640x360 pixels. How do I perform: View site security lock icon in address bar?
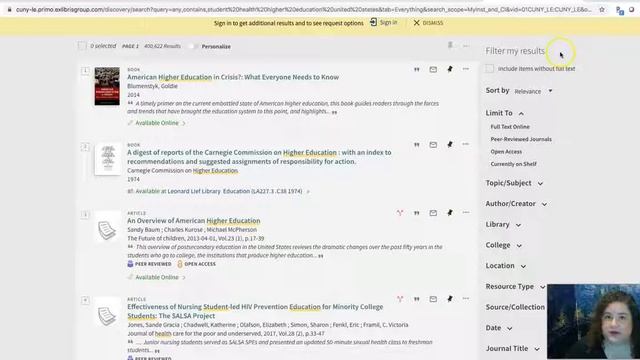(x=9, y=9)
